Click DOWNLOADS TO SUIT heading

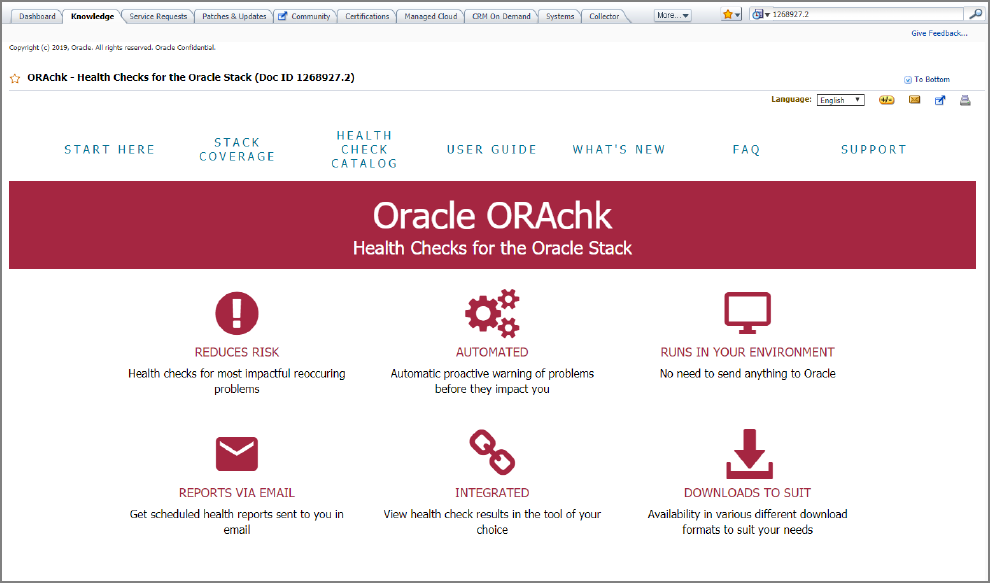click(748, 493)
